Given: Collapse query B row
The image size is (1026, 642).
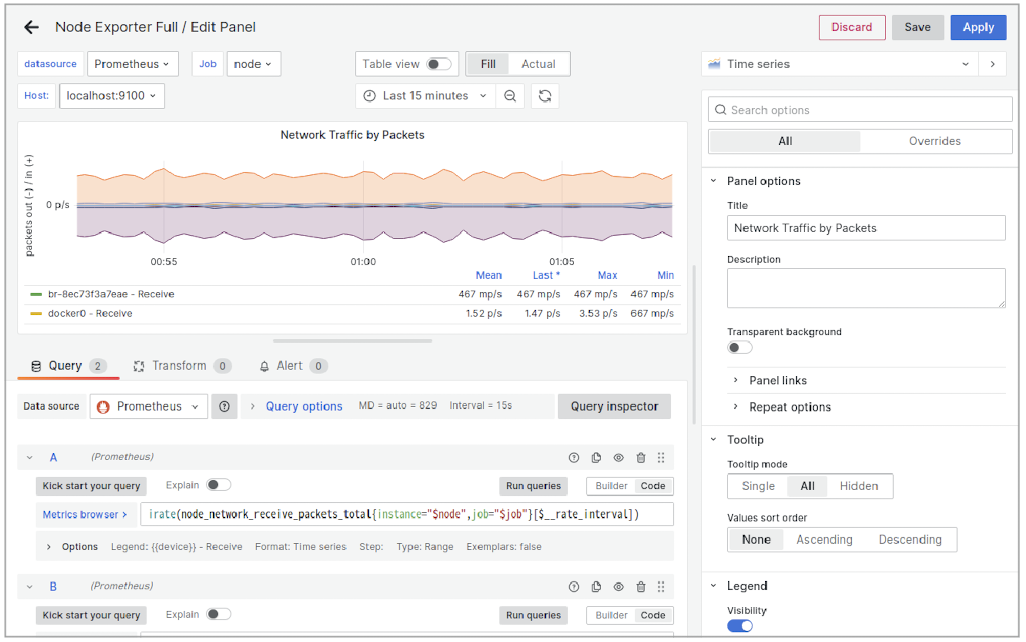Looking at the screenshot, I should pyautogui.click(x=29, y=587).
